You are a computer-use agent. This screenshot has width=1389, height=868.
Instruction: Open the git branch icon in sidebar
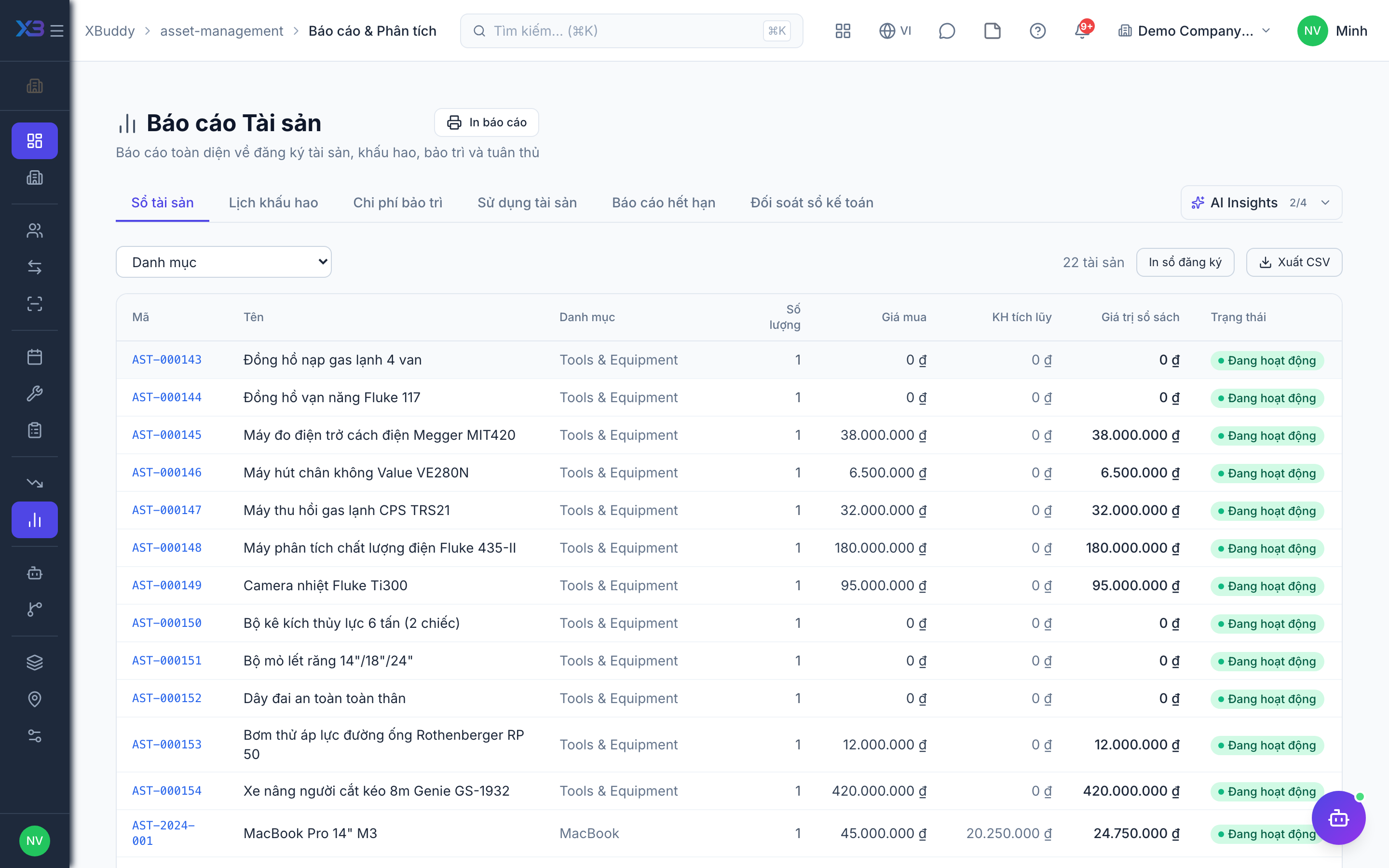tap(34, 610)
